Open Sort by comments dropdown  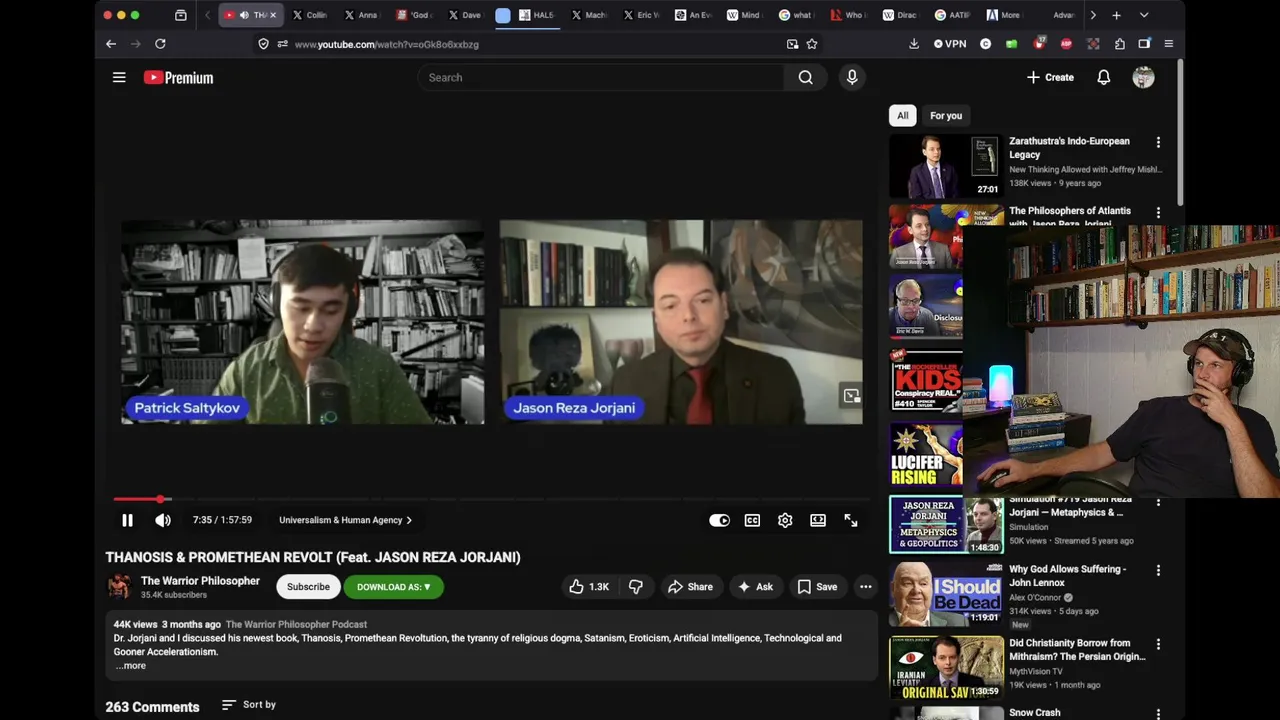249,705
